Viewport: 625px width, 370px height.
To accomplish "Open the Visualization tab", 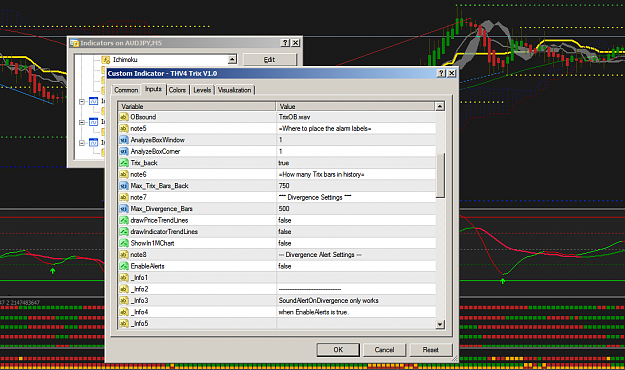I will 234,90.
